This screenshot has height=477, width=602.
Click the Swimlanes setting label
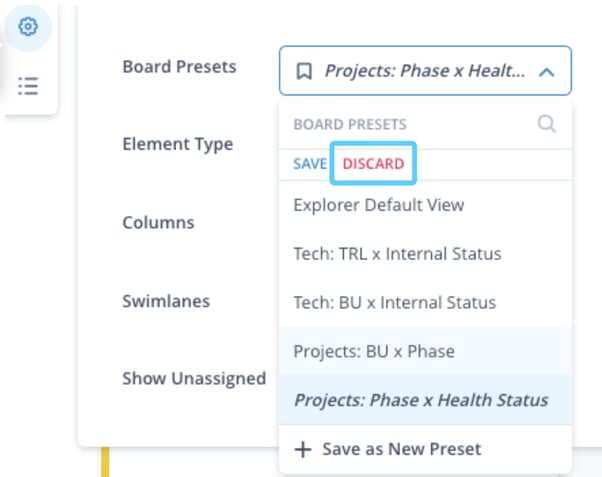[166, 300]
